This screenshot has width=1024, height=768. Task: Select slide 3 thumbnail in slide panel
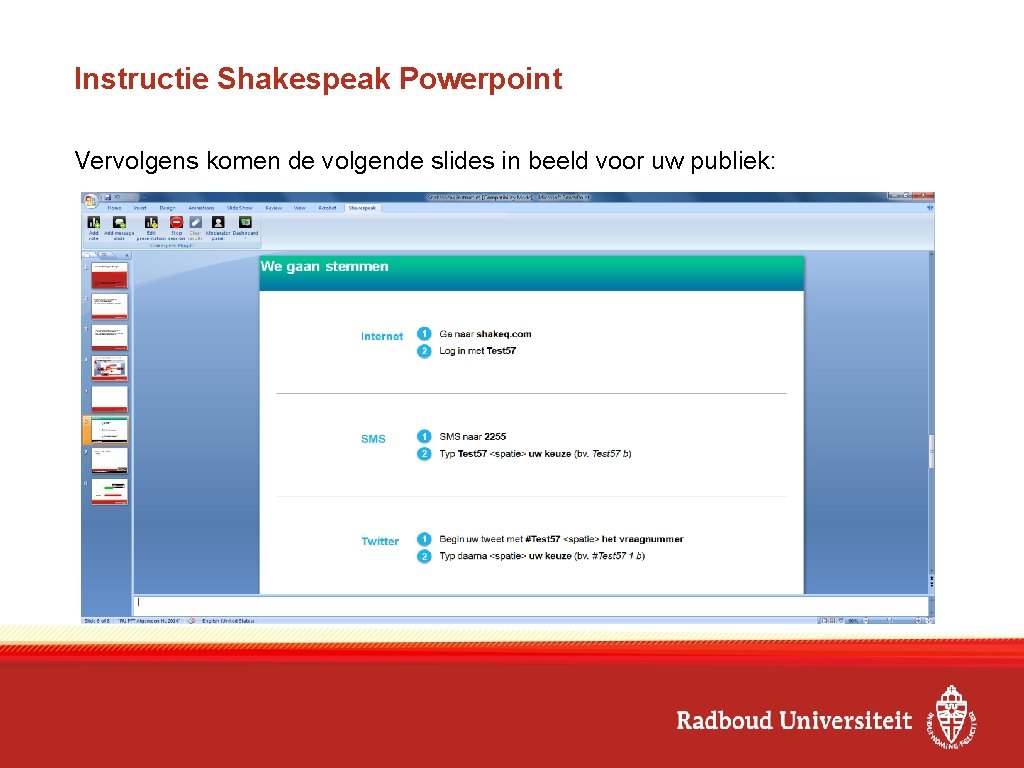(x=110, y=337)
